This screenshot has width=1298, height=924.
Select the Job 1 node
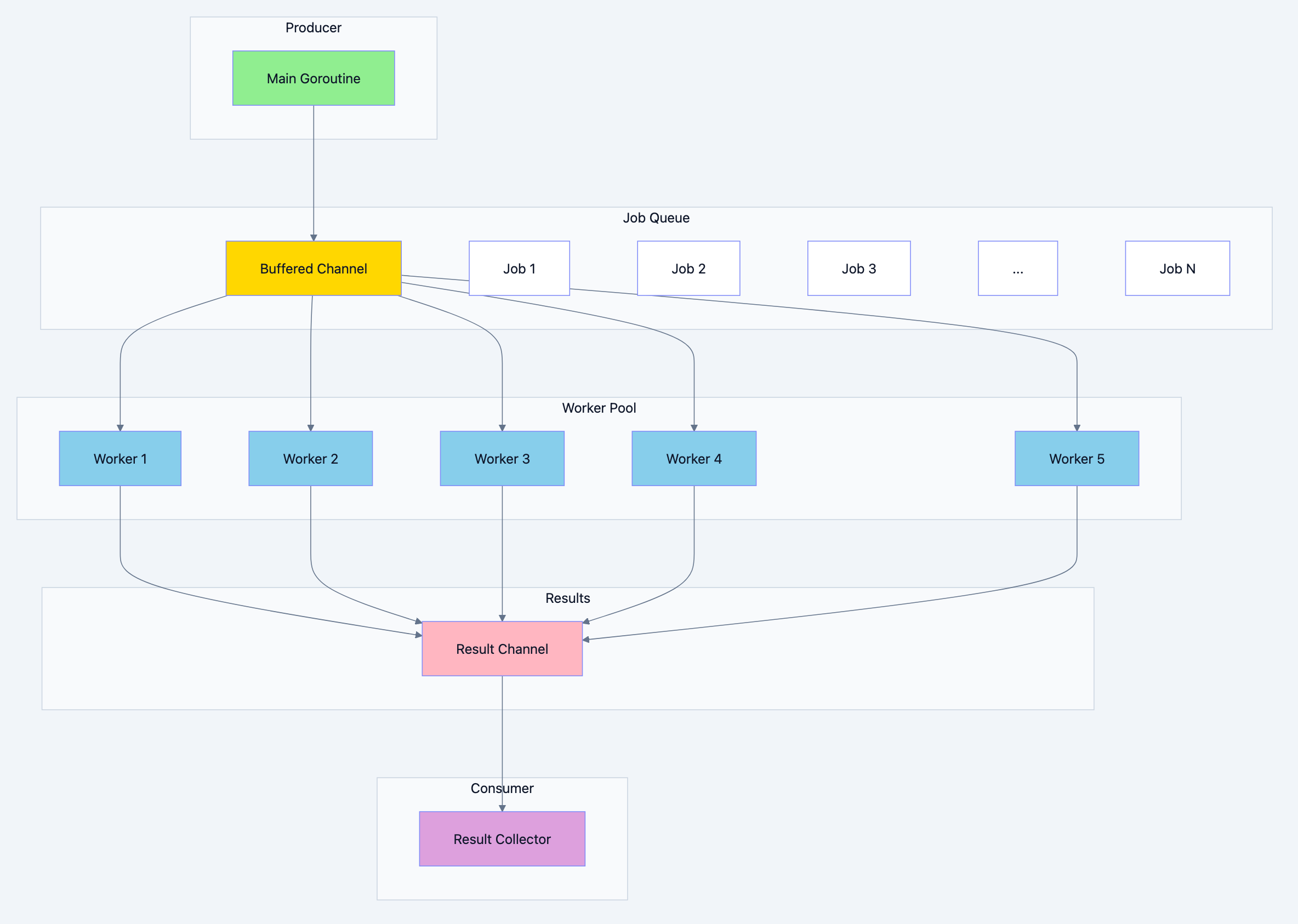coord(519,268)
